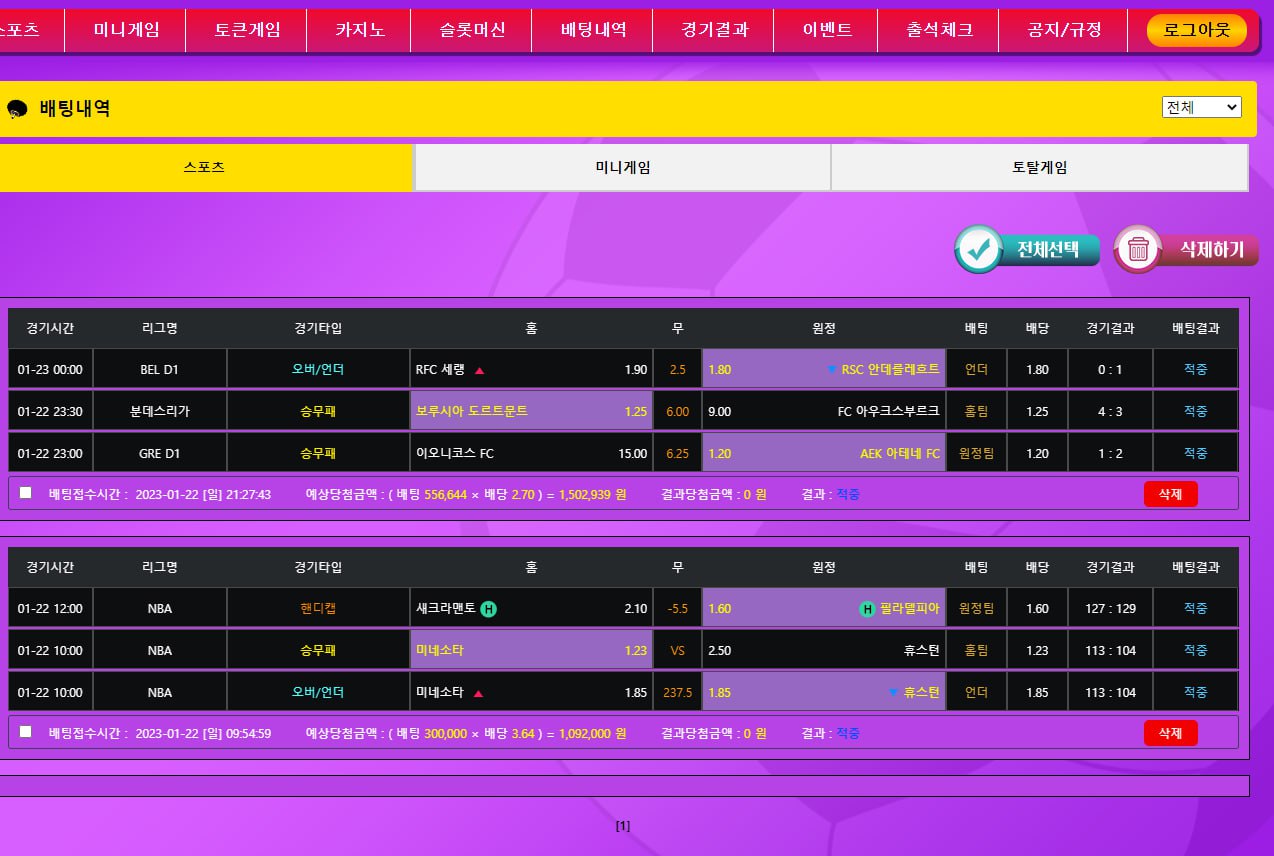Click page number 1 in pagination

(623, 826)
